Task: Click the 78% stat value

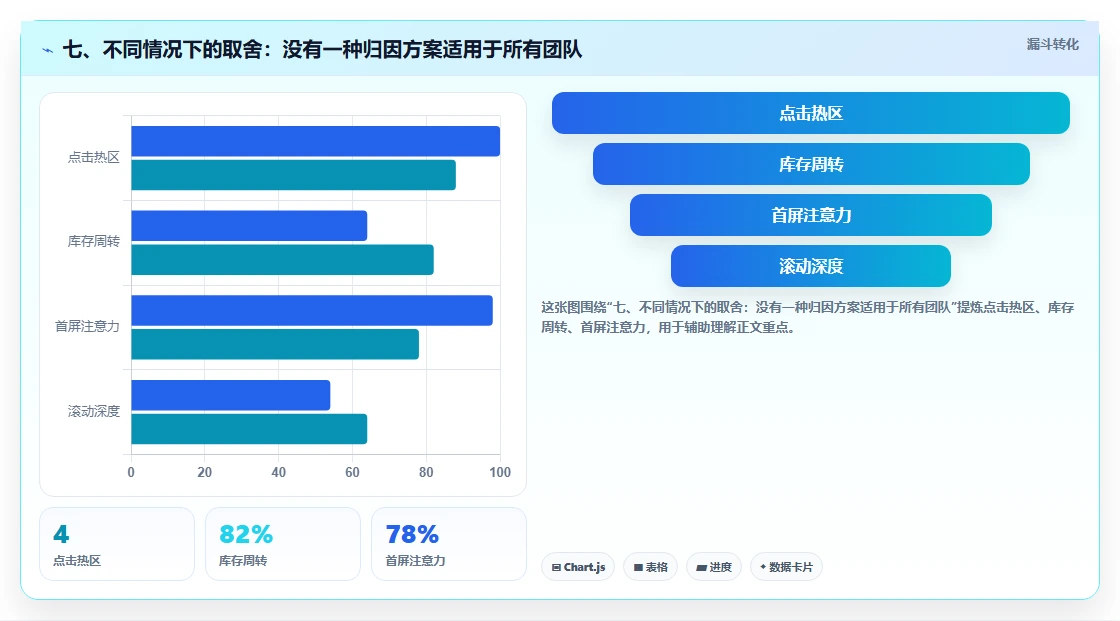Action: pyautogui.click(x=412, y=534)
